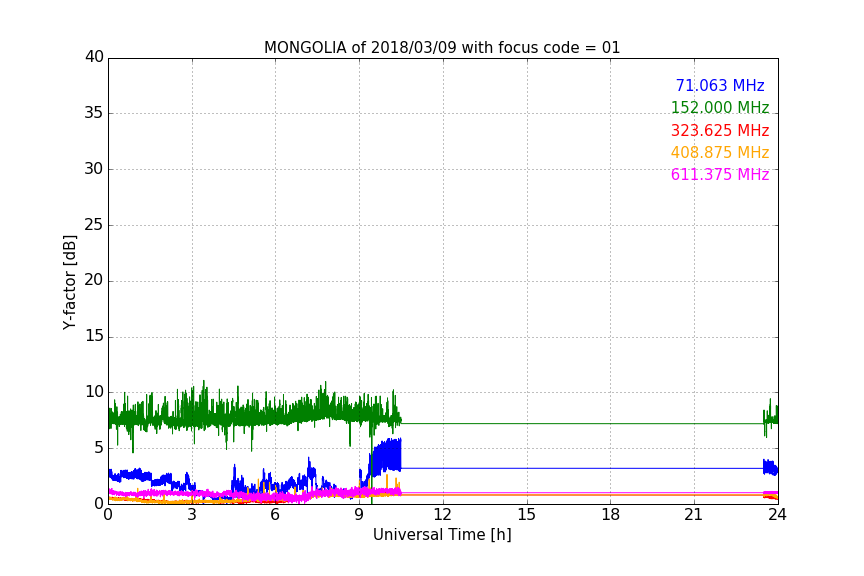Click the x-axis tick value 6
864x576 pixels.
tap(275, 515)
